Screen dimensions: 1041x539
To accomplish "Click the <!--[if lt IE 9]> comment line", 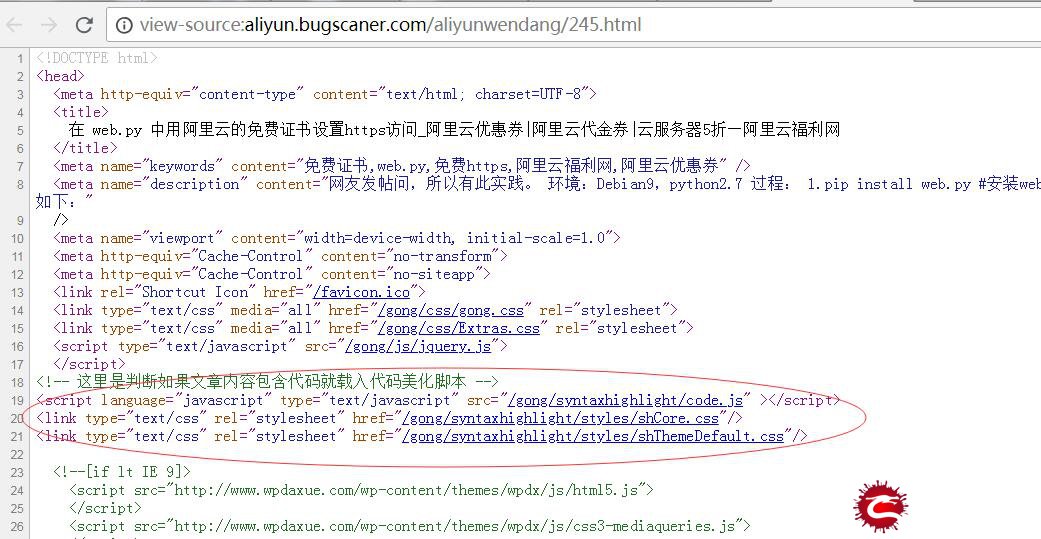I will (x=121, y=472).
